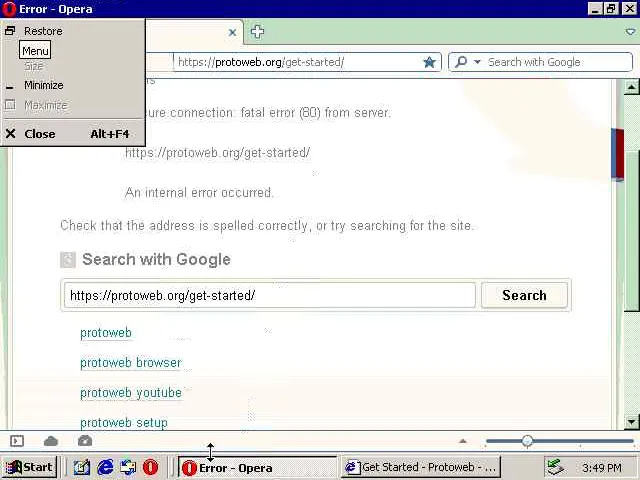
Task: Open the protoweb youtube suggestion link
Action: 131,393
